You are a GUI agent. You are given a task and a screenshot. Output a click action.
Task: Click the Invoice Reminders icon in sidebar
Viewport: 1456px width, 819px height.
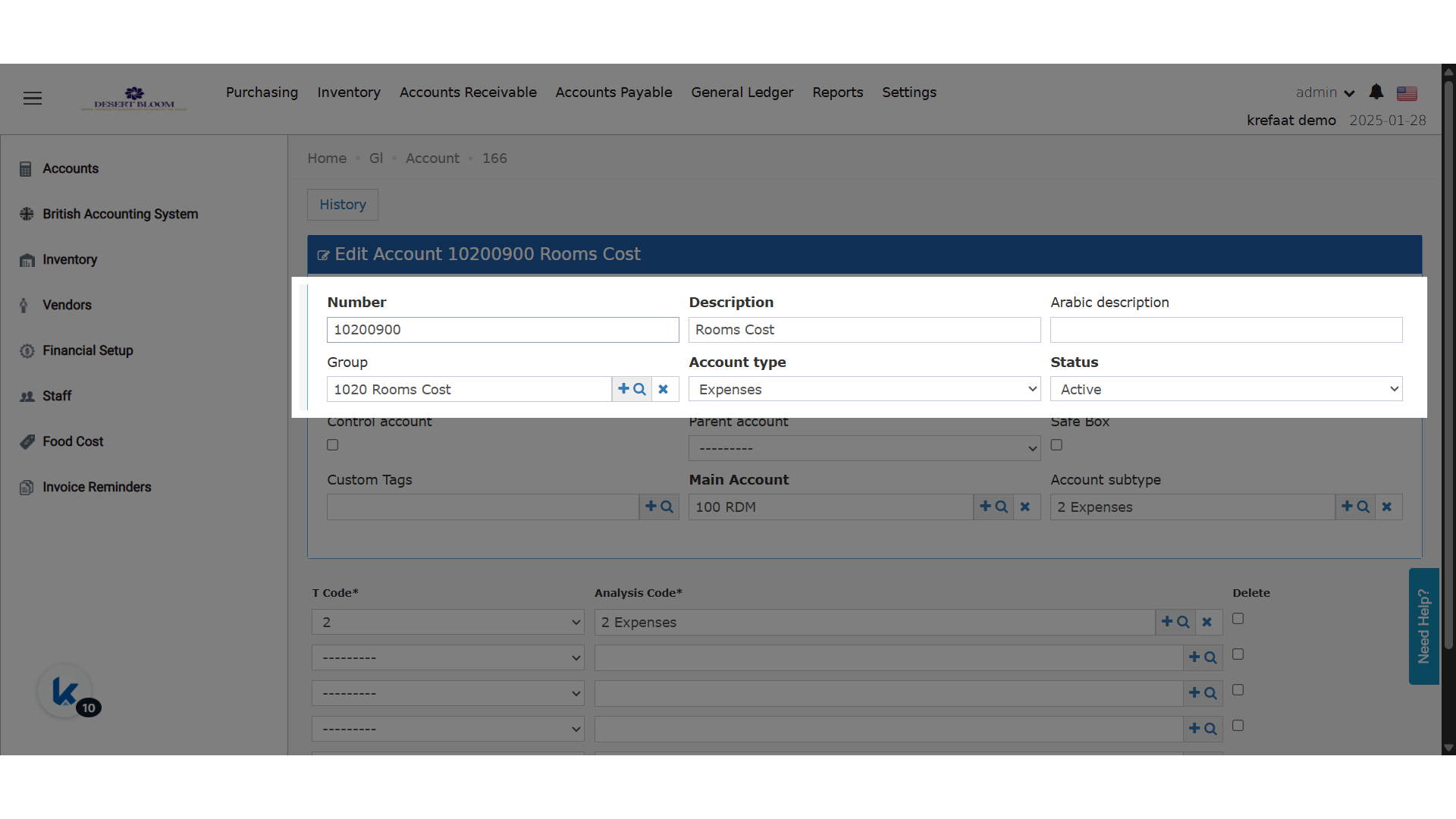click(27, 488)
